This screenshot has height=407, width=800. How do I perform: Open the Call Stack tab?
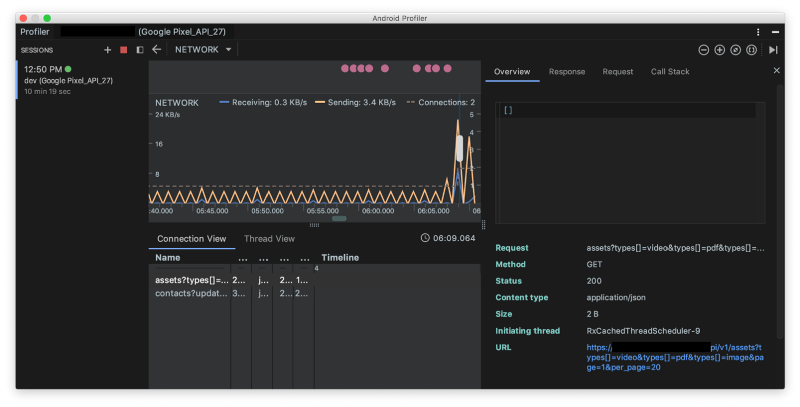click(x=670, y=72)
